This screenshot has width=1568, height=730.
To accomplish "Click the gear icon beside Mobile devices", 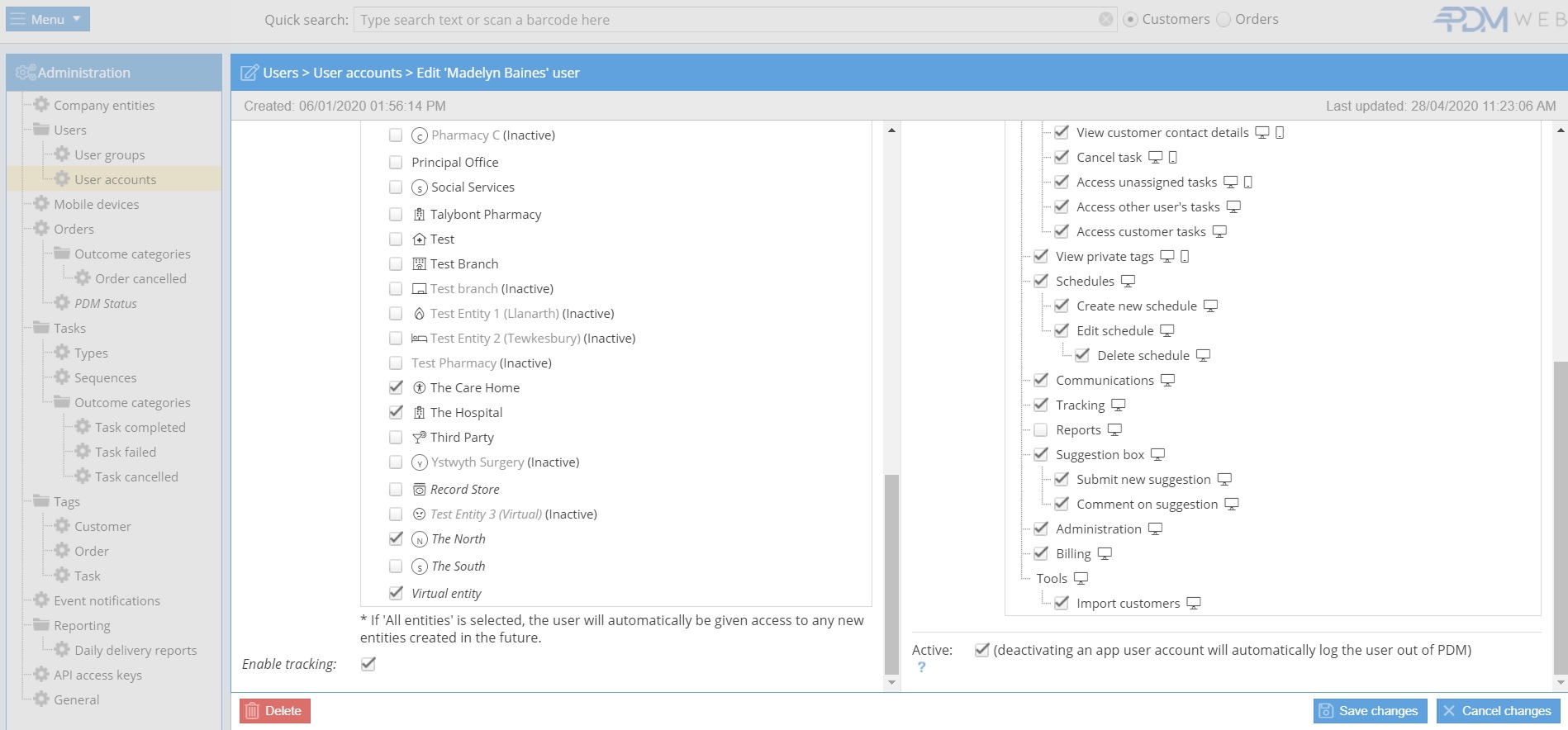I will 41,204.
